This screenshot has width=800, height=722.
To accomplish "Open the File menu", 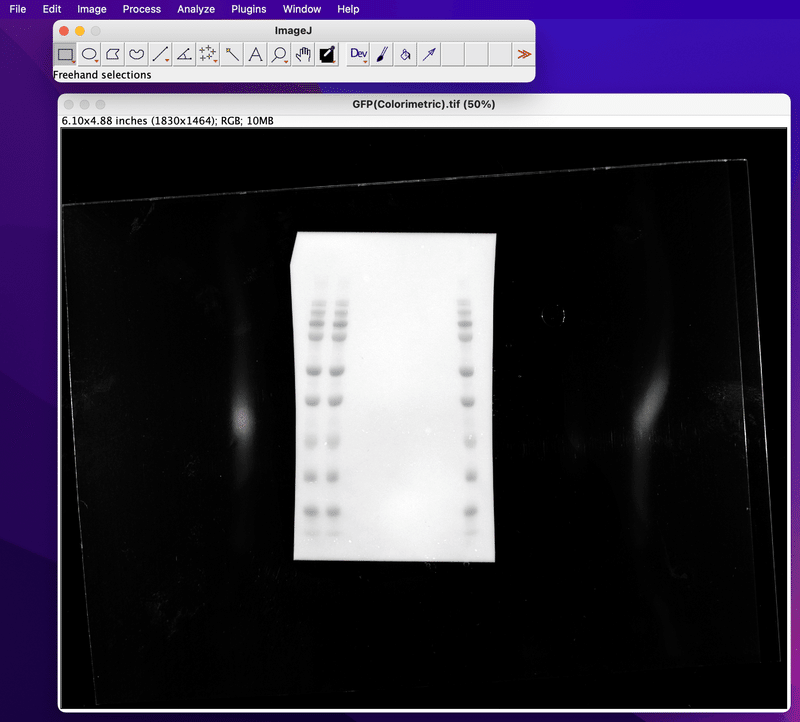I will point(17,9).
